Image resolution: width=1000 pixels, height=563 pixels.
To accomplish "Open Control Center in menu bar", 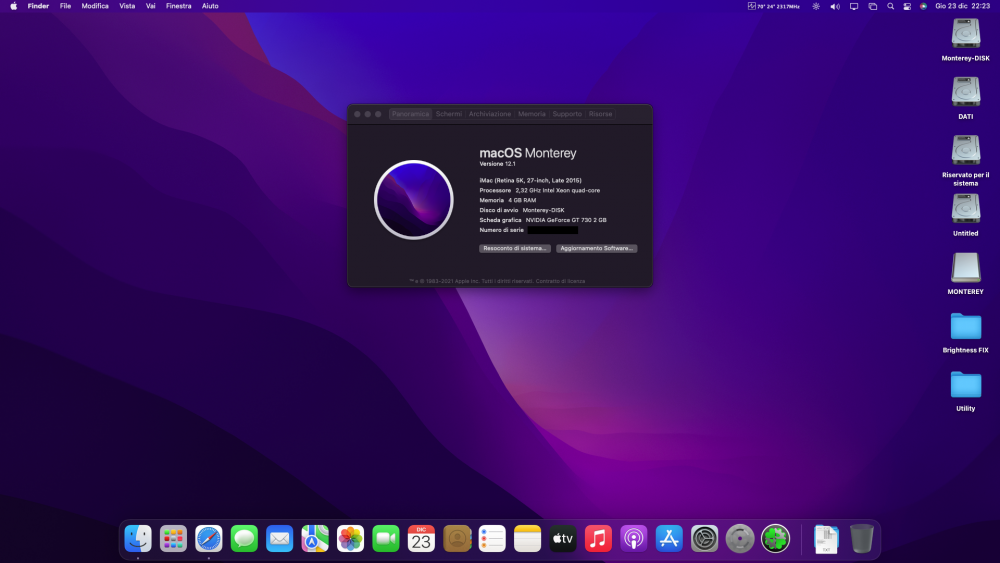I will point(907,6).
